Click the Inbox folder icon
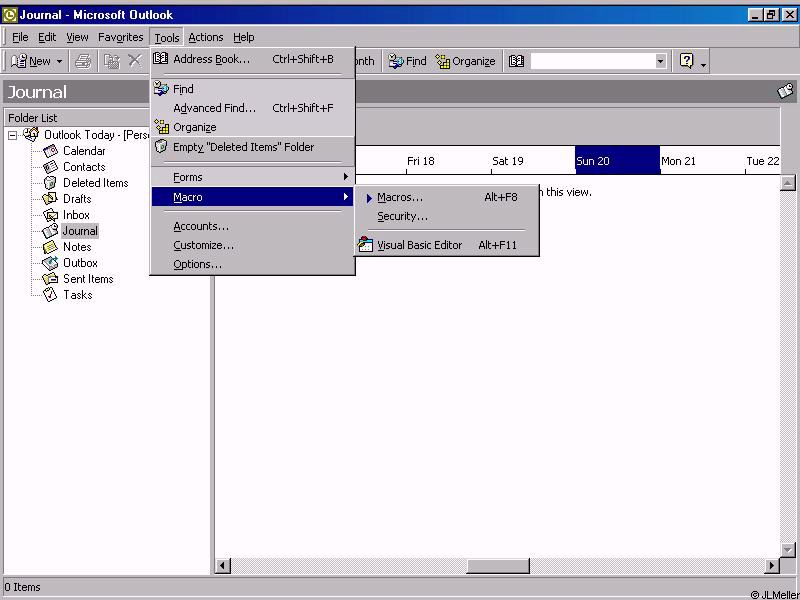This screenshot has height=600, width=800. pyautogui.click(x=51, y=215)
